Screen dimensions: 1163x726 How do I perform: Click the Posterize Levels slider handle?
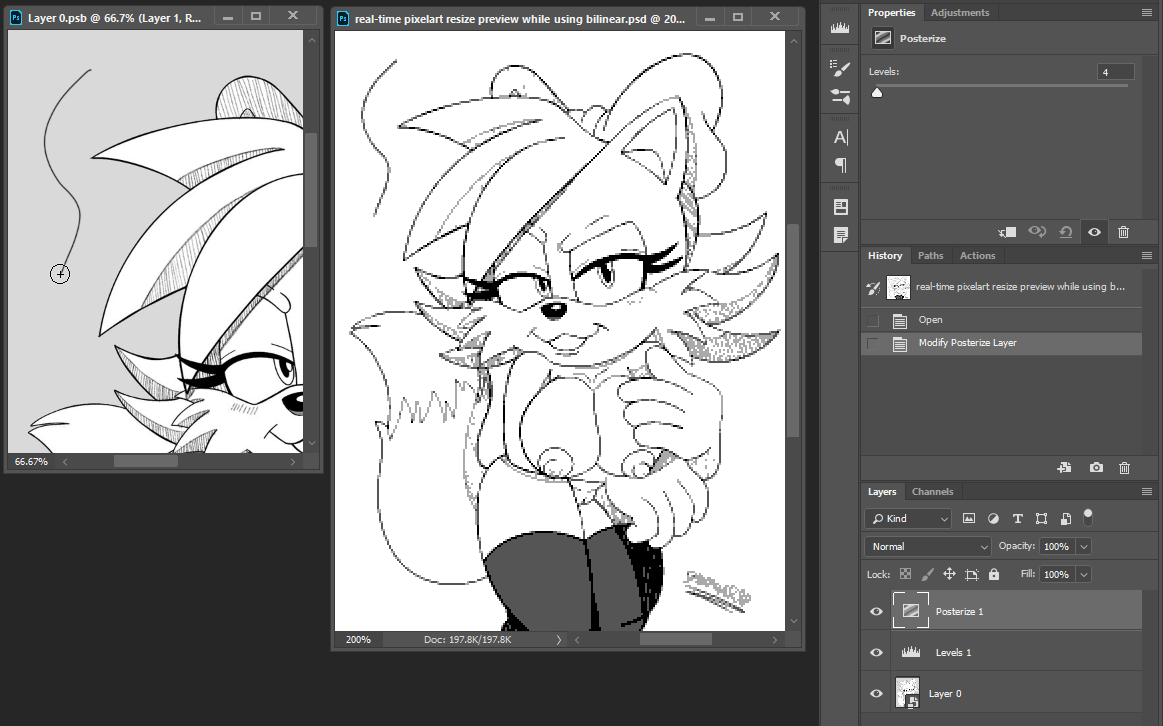point(877,93)
